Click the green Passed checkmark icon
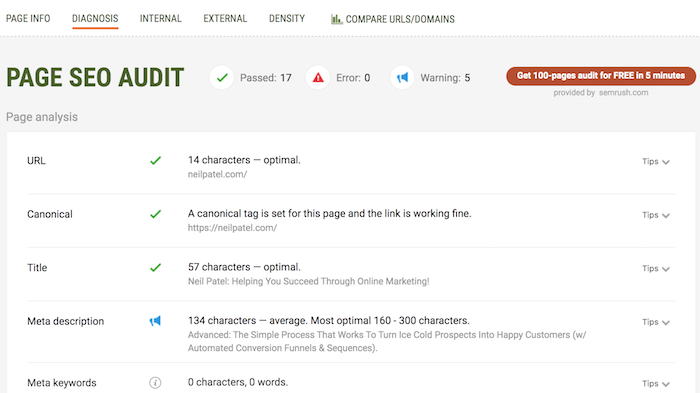This screenshot has height=393, width=700. (x=222, y=78)
